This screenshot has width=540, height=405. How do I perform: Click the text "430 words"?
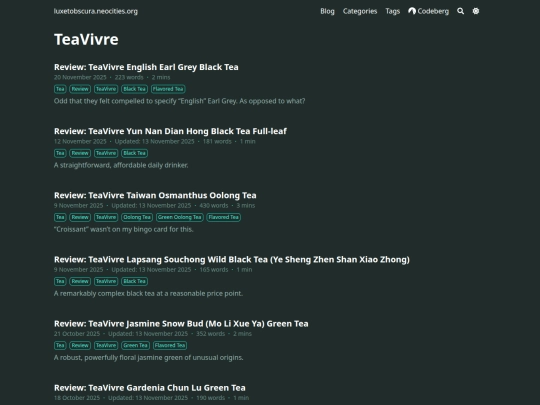click(x=214, y=206)
